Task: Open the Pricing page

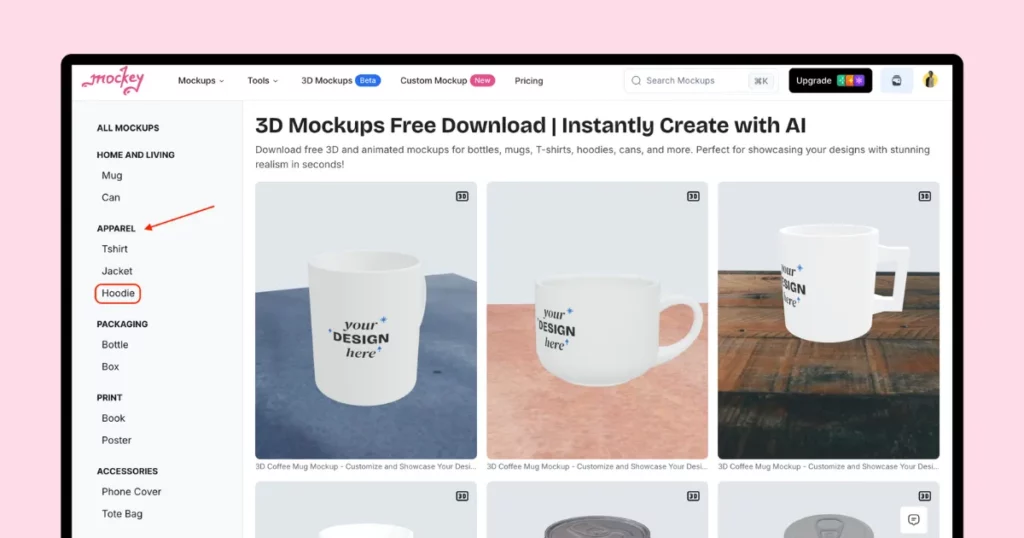Action: click(528, 81)
